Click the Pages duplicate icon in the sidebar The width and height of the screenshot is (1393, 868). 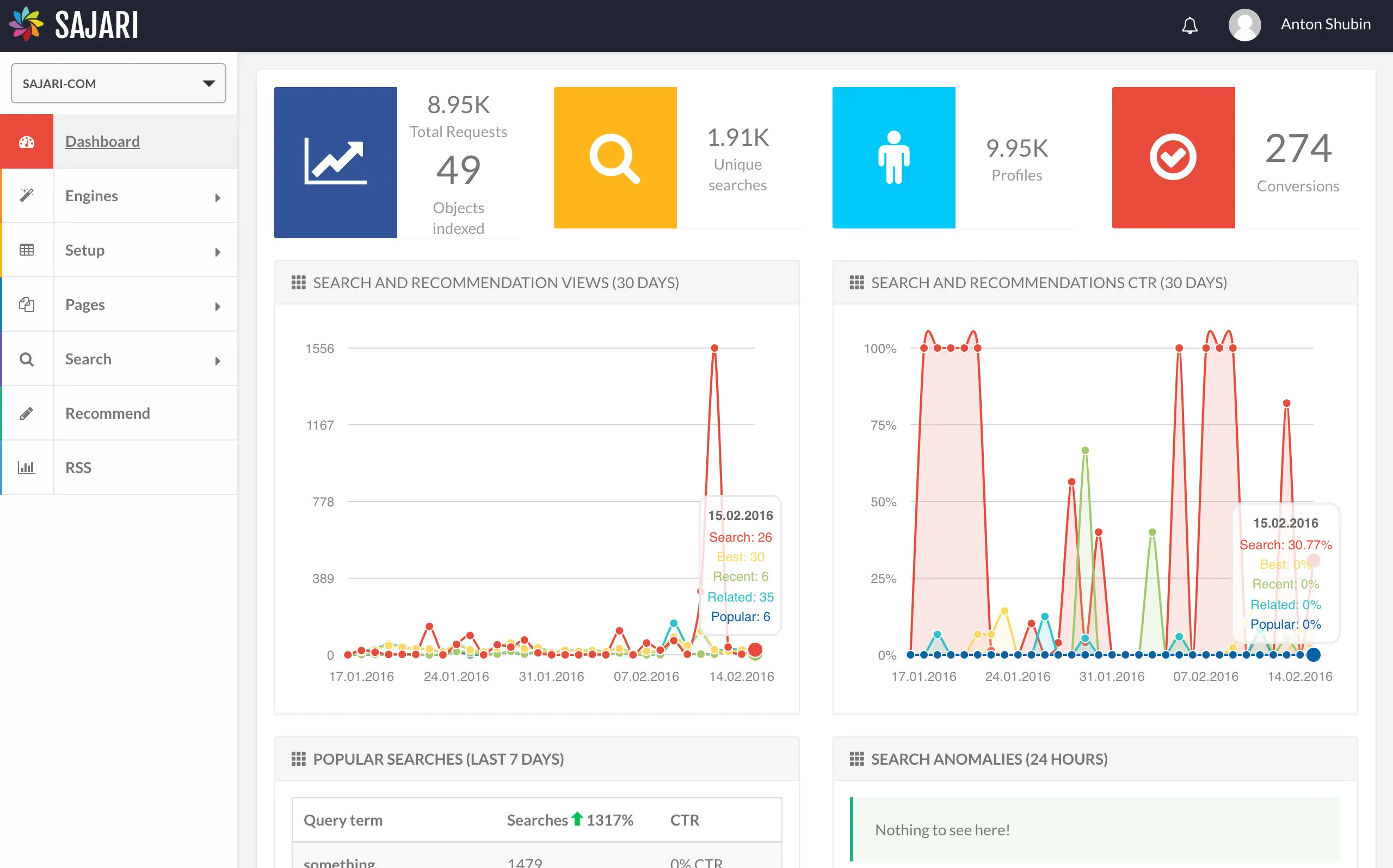point(27,304)
